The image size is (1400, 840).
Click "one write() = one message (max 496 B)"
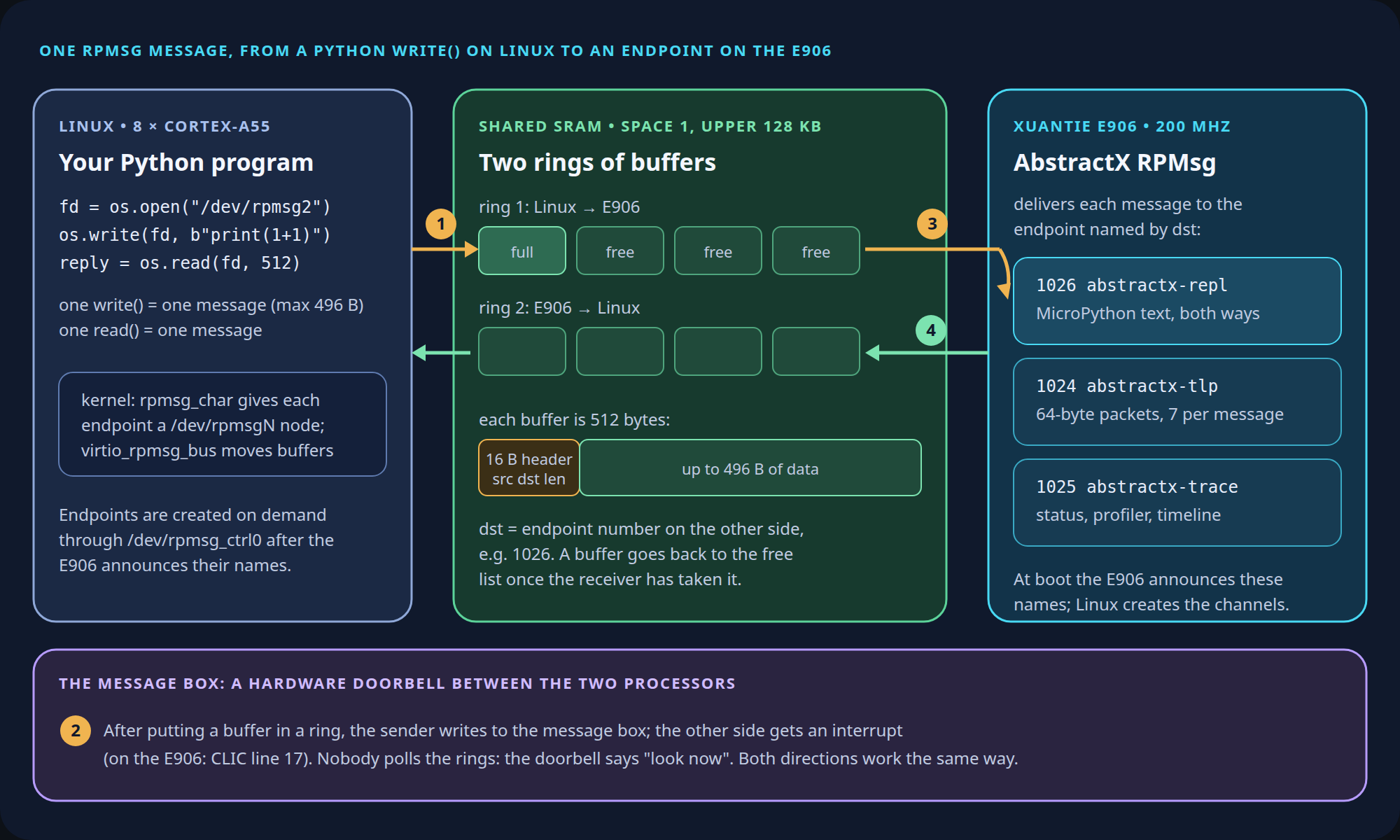tap(211, 305)
